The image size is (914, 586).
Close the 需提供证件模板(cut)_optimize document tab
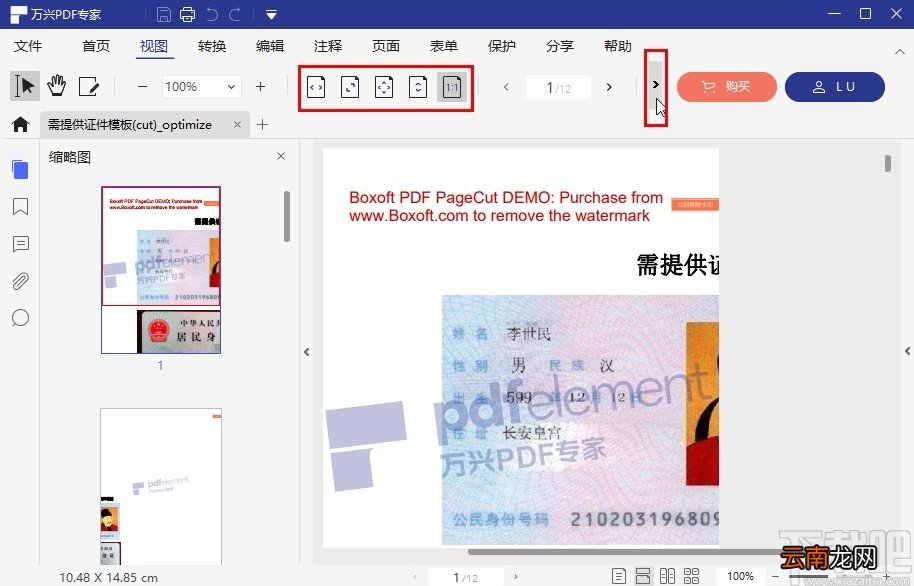(x=237, y=124)
